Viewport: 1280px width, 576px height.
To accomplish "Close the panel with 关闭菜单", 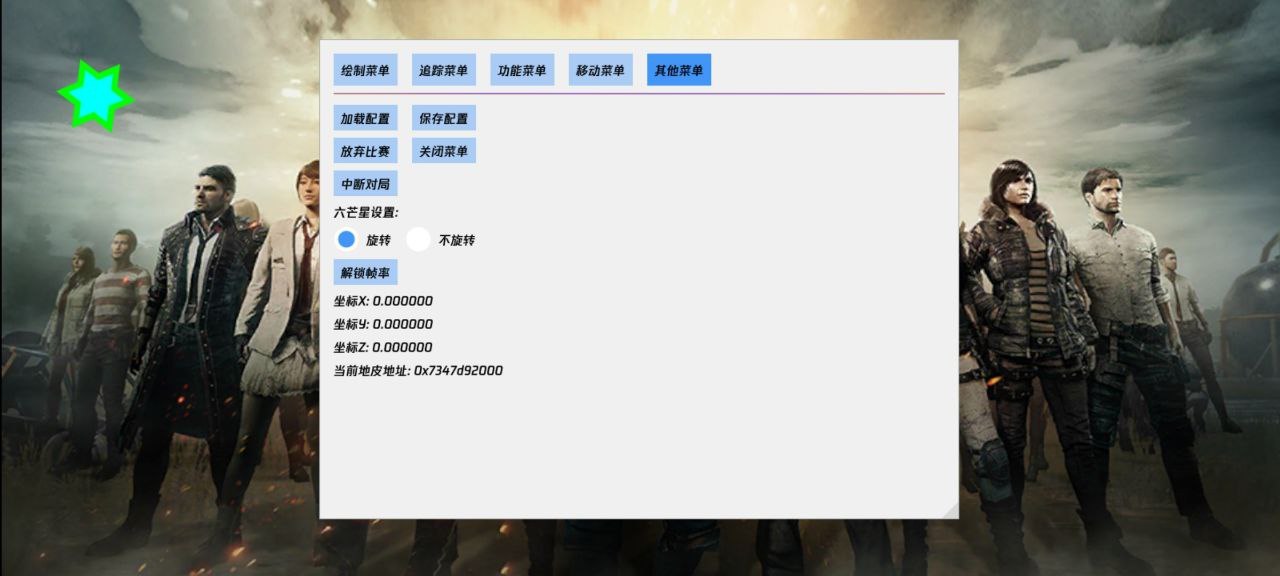I will coord(443,151).
